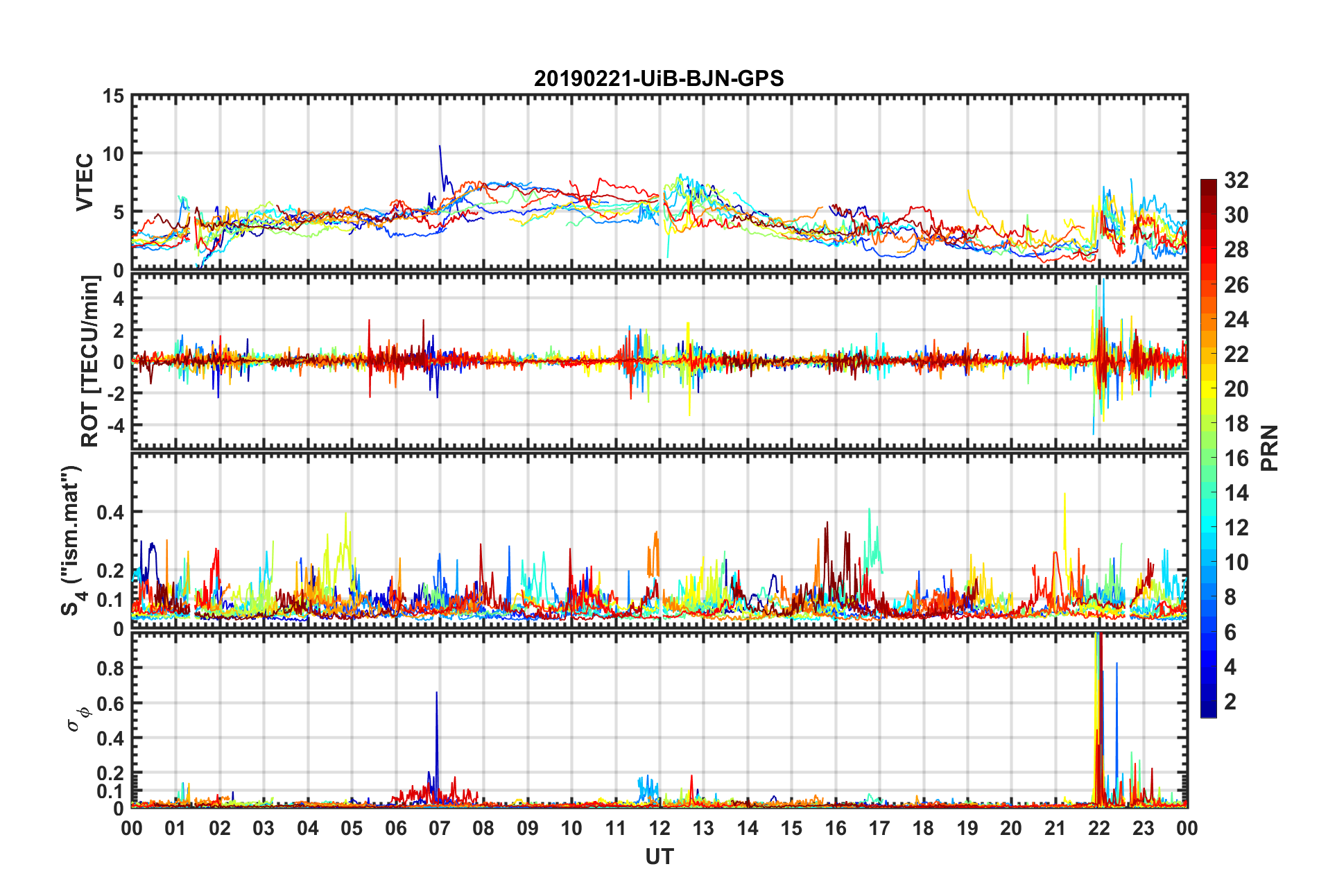Select PRN colorbar tick label "16"

pos(1236,458)
